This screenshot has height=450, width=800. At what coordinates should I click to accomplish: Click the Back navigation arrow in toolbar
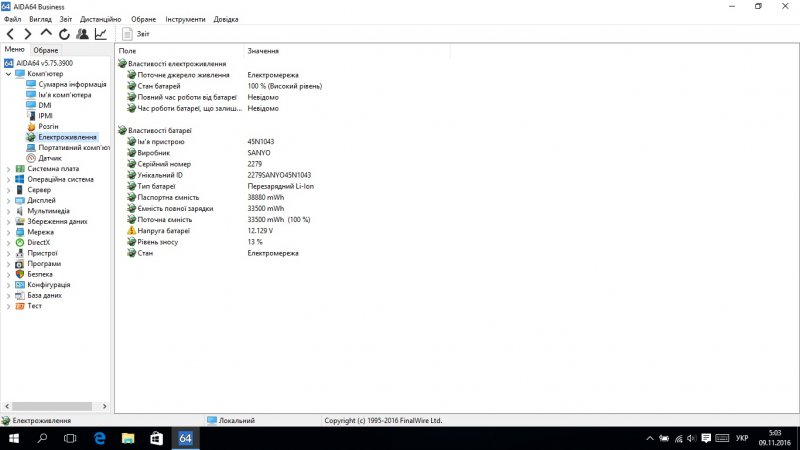tap(10, 33)
